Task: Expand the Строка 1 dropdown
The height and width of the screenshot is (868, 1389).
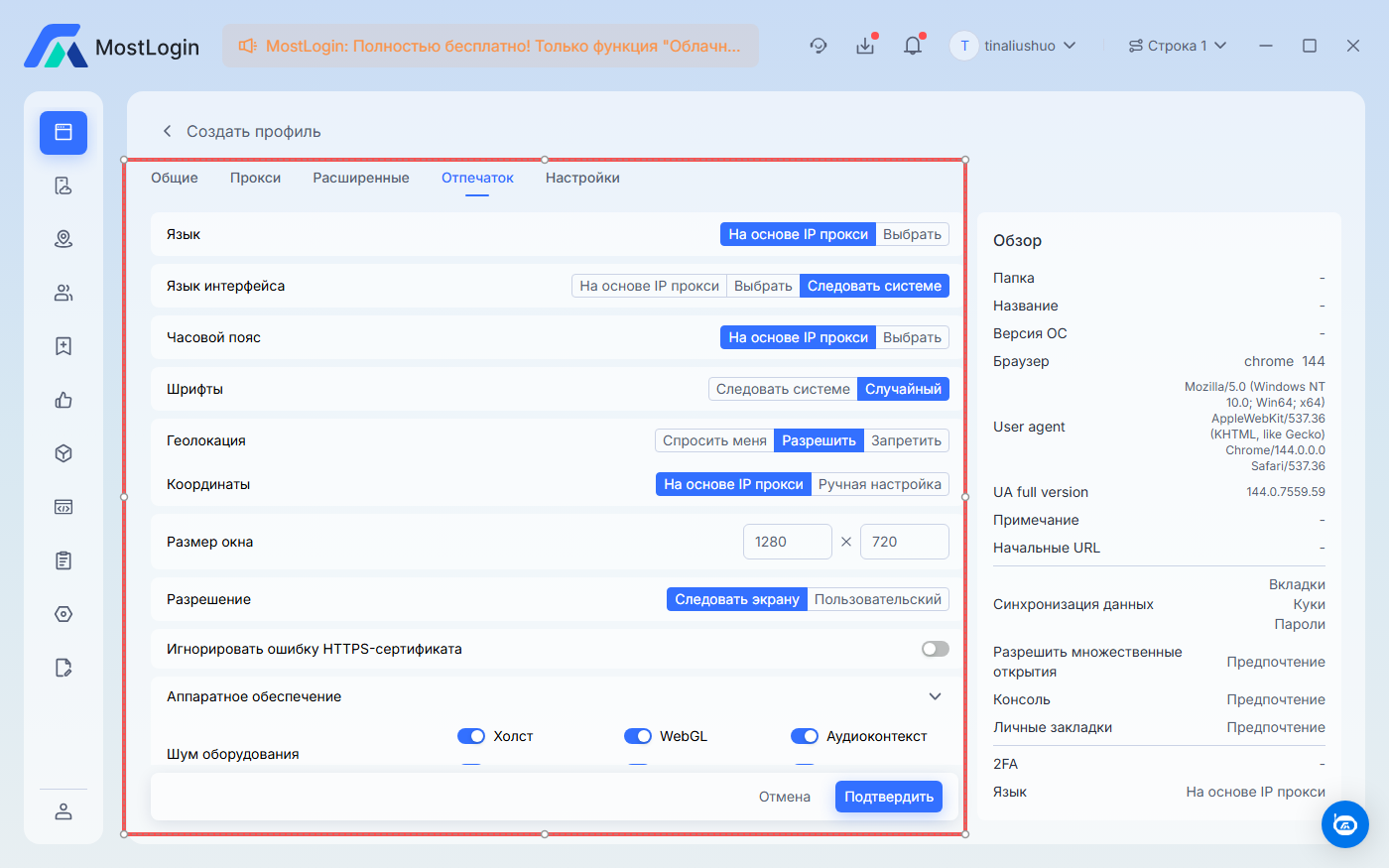Action: [1178, 46]
